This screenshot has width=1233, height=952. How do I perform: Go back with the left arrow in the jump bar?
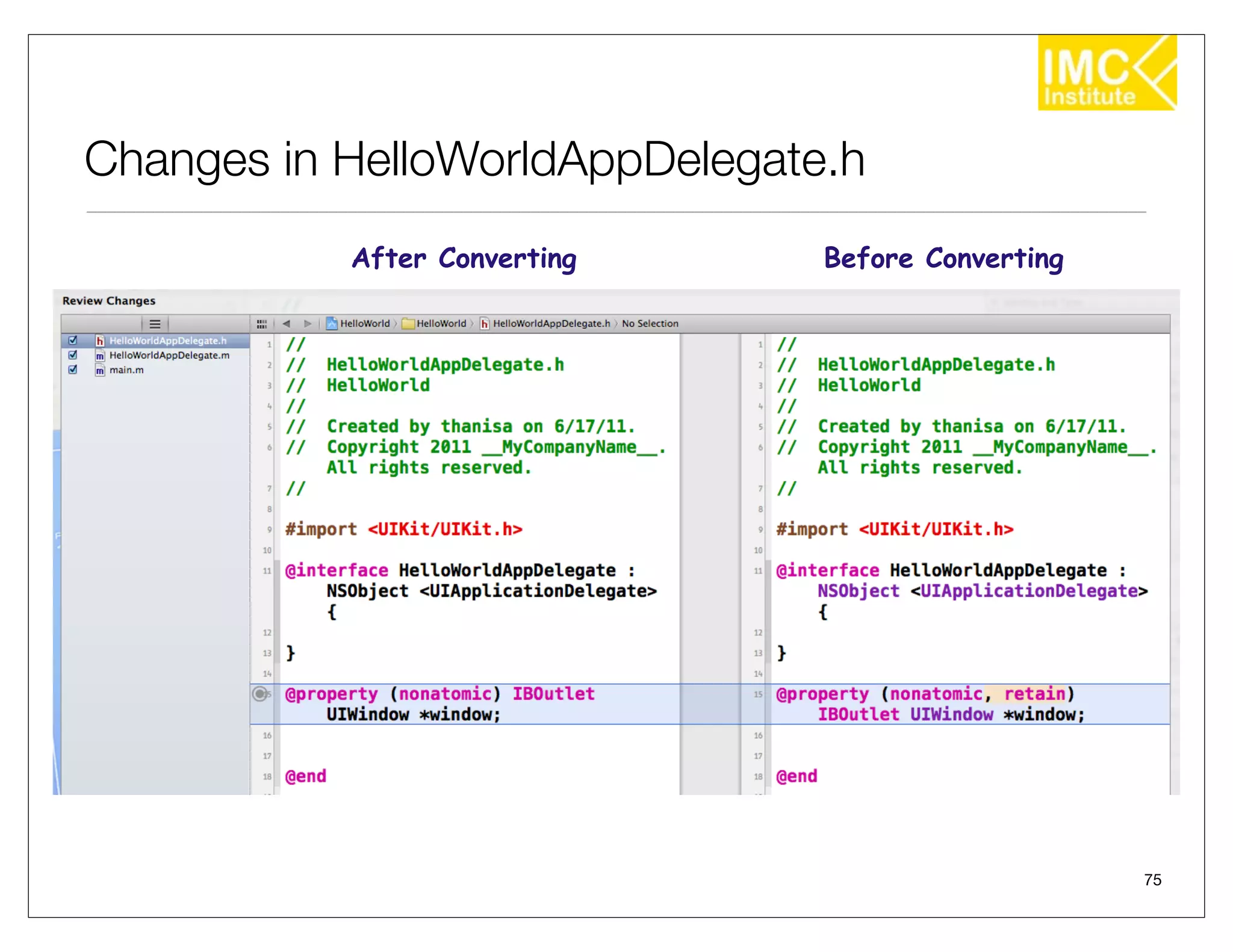coord(287,324)
